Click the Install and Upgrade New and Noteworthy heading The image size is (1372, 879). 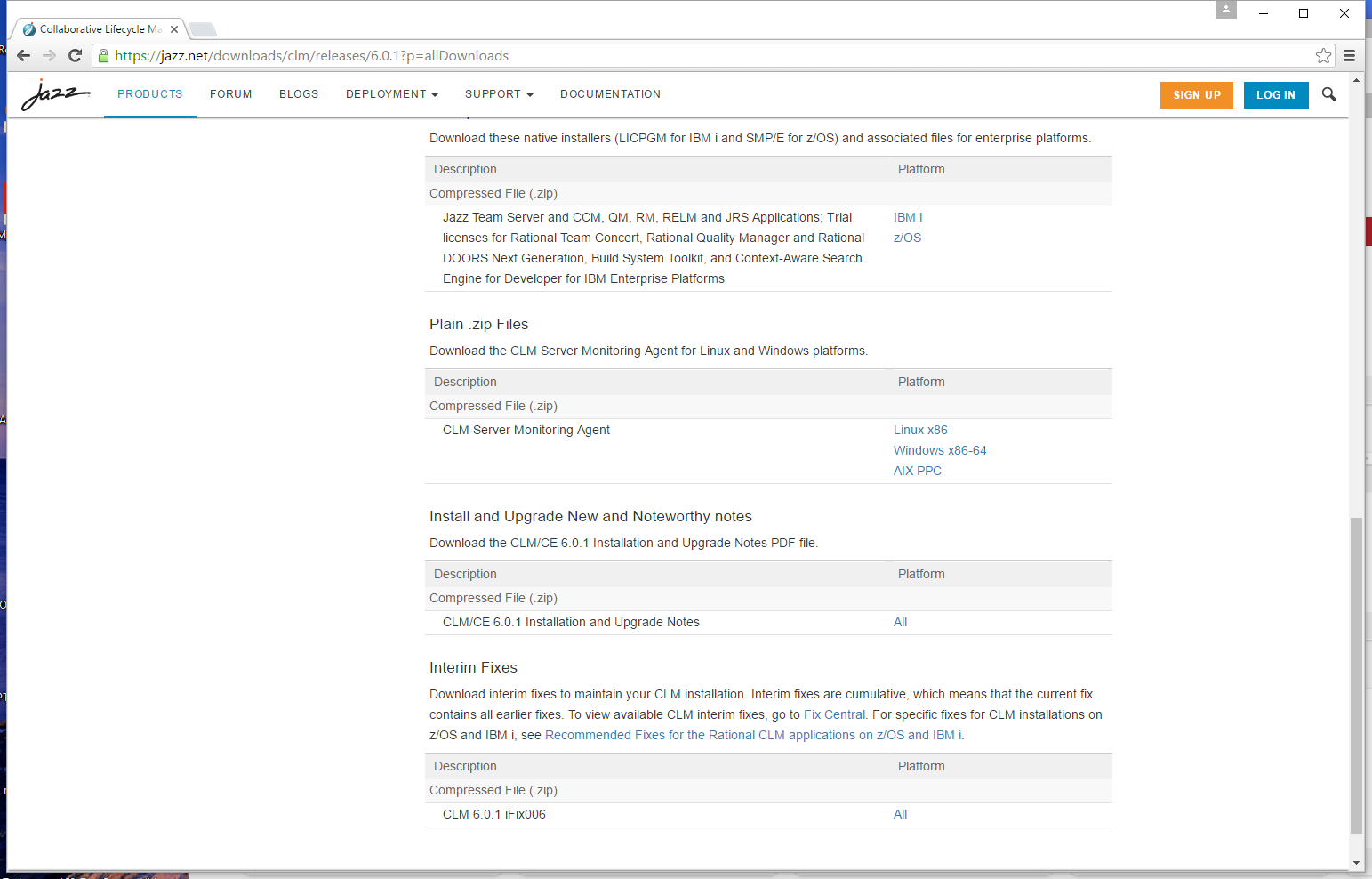[x=590, y=516]
